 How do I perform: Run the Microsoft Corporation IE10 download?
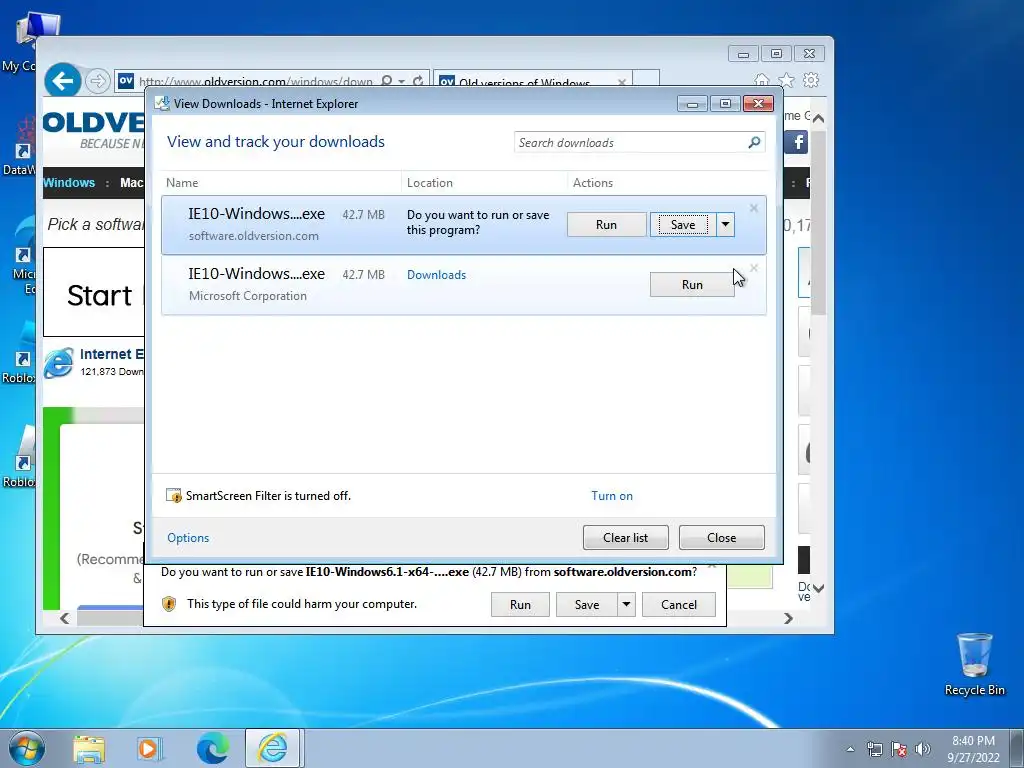point(692,285)
